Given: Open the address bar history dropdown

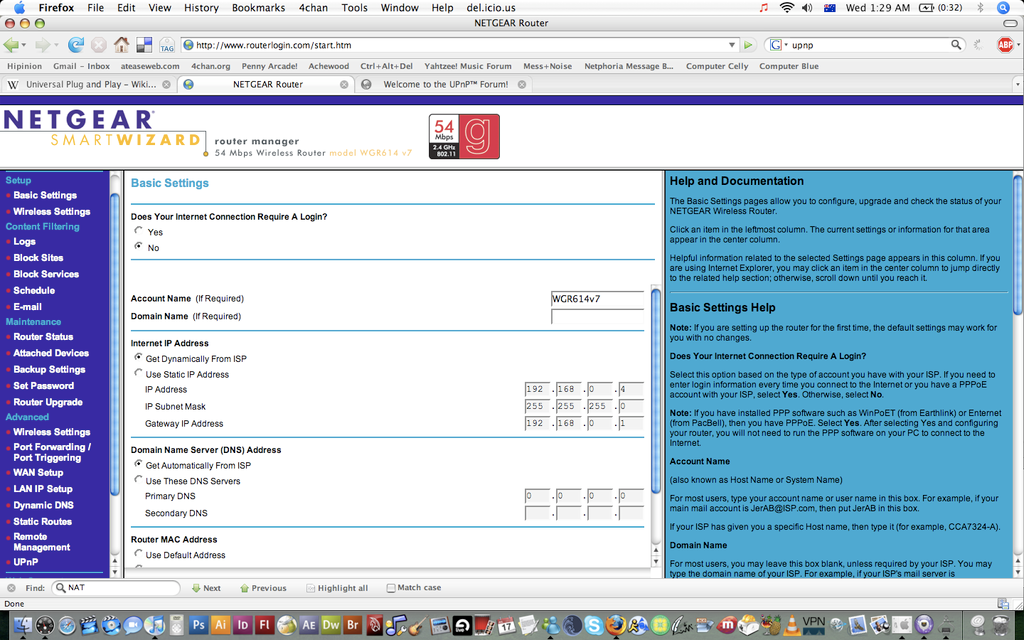Looking at the screenshot, I should tap(732, 45).
